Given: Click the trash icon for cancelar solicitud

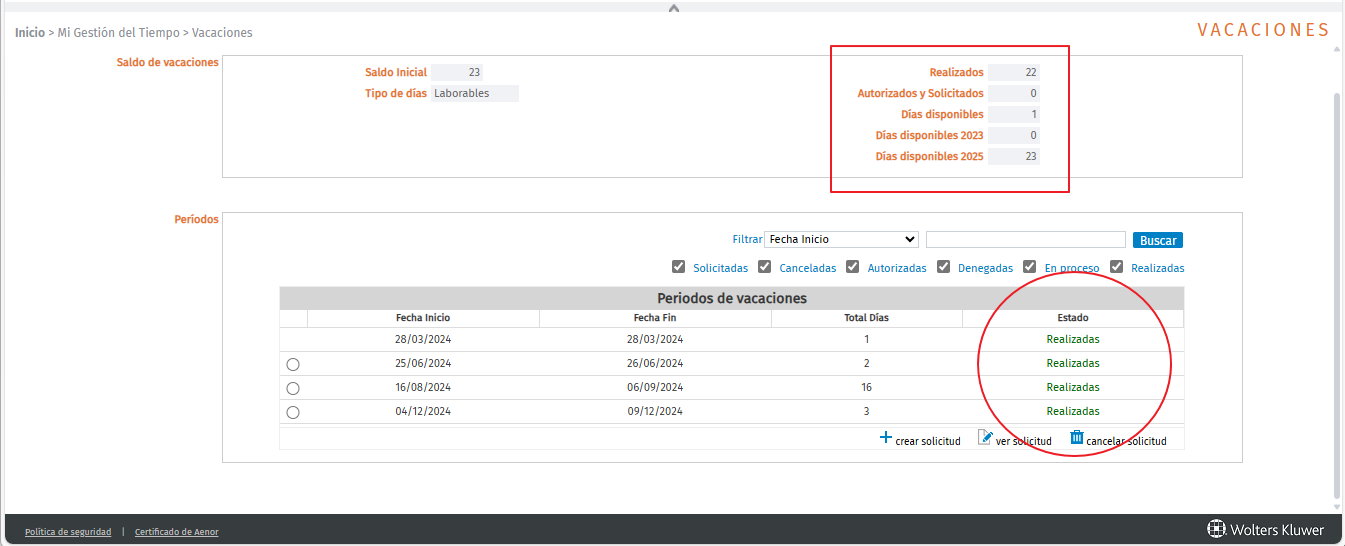Looking at the screenshot, I should 1077,437.
